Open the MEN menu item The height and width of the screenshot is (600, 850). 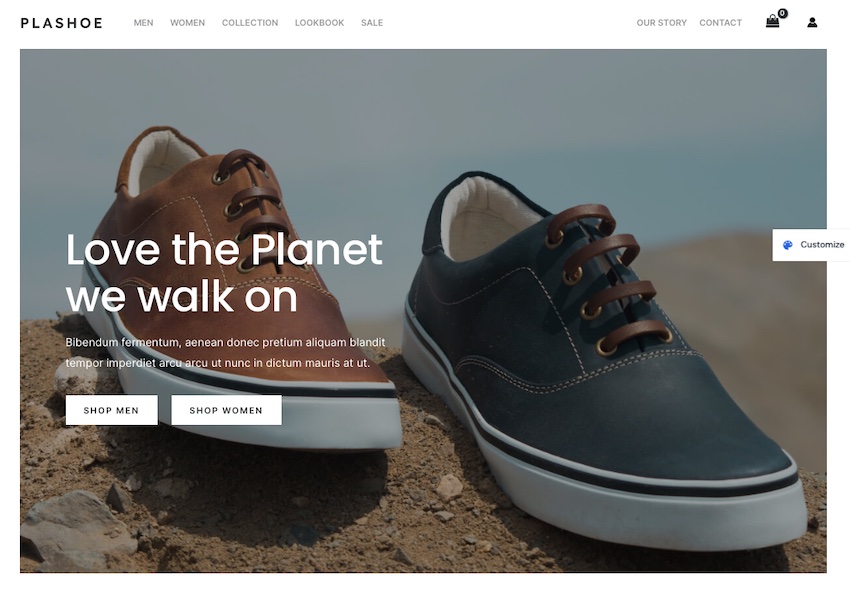pyautogui.click(x=144, y=23)
